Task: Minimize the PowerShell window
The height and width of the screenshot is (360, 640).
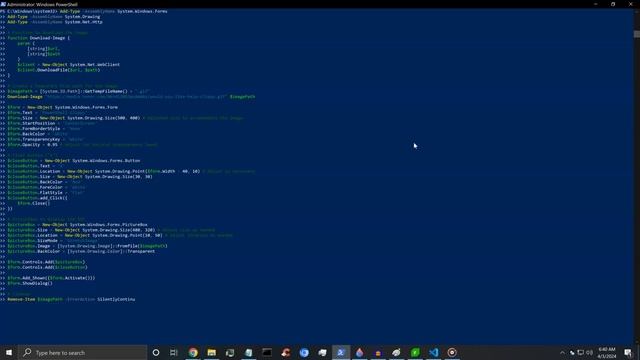Action: [596, 4]
